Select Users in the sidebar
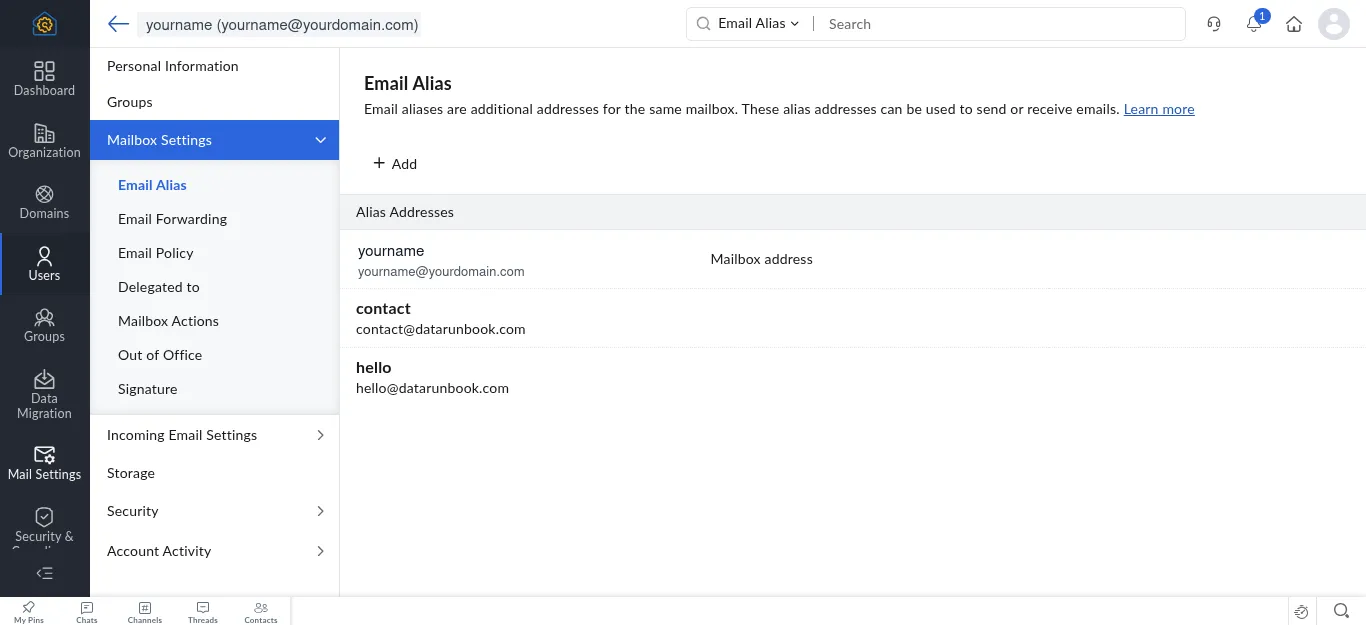 44,264
